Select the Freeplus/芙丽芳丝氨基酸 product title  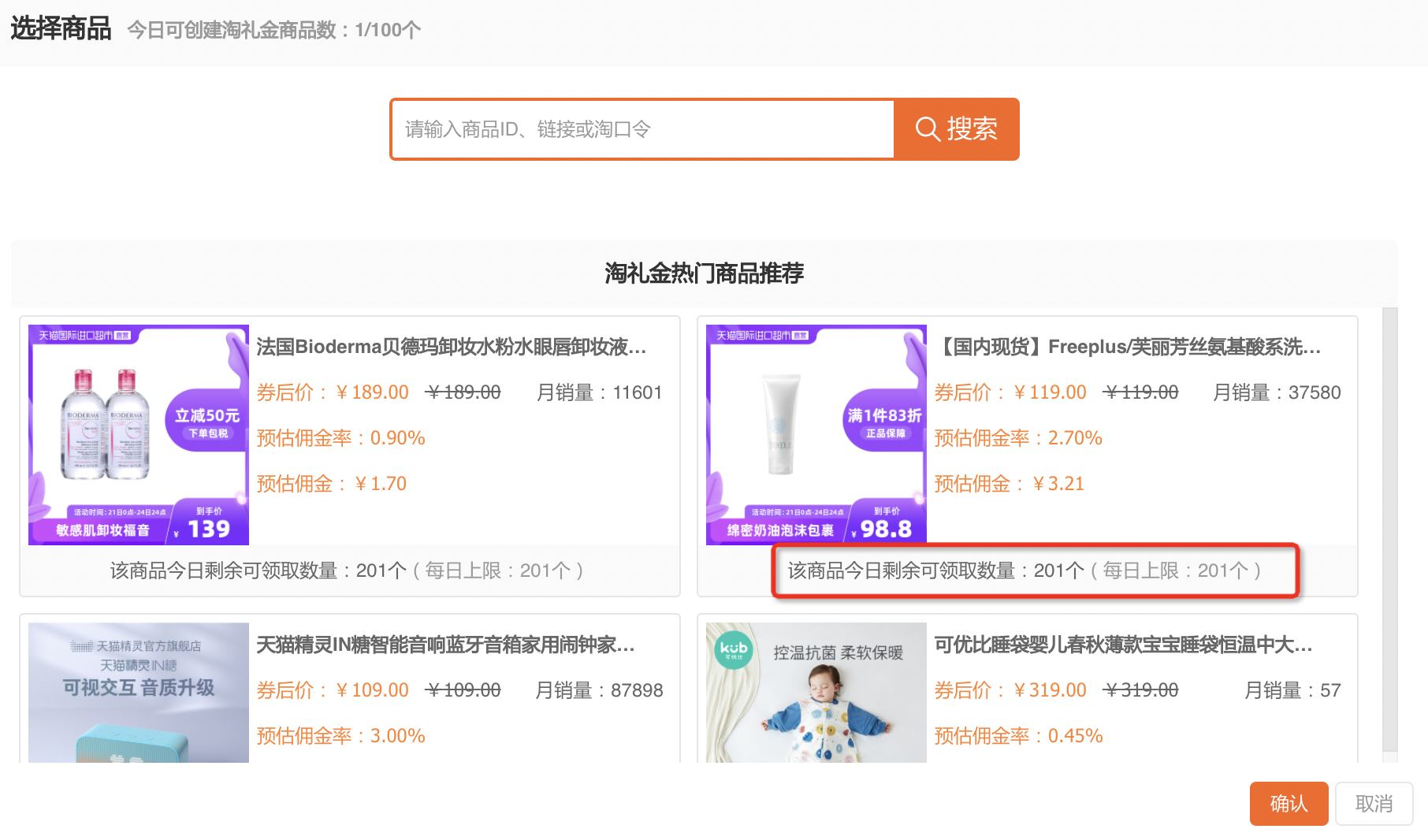pos(1128,347)
